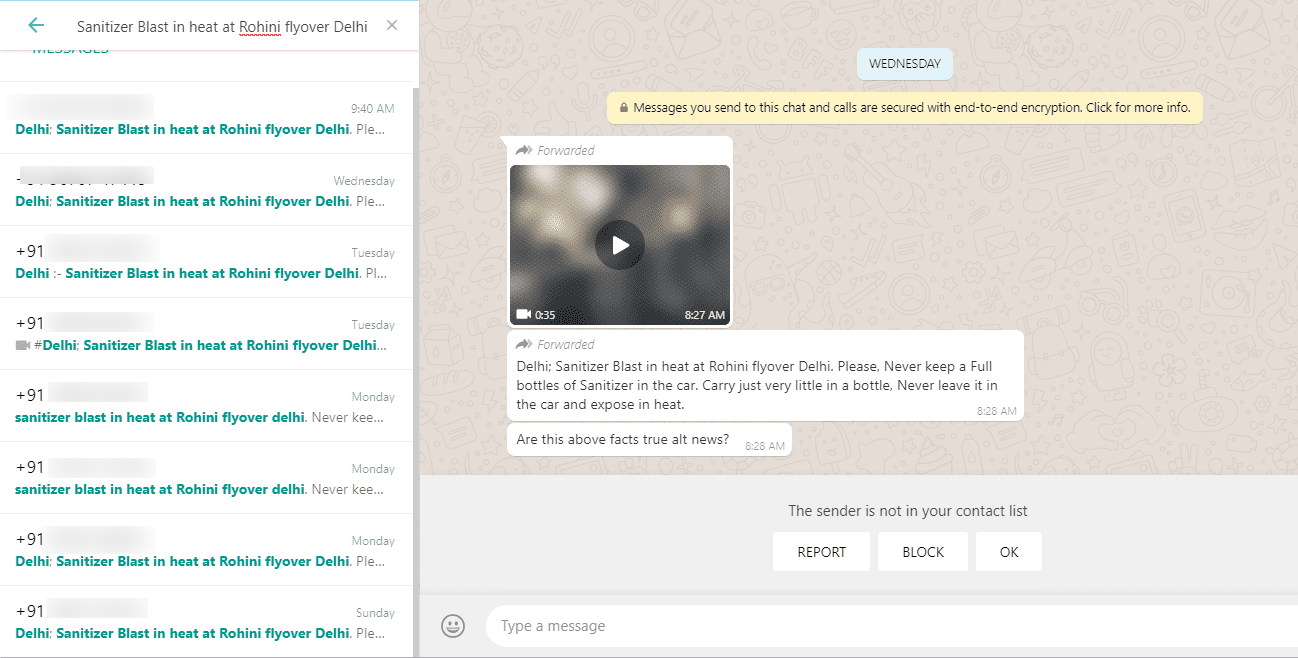Open the 9:40 AM search result
This screenshot has width=1298, height=658.
[207, 118]
